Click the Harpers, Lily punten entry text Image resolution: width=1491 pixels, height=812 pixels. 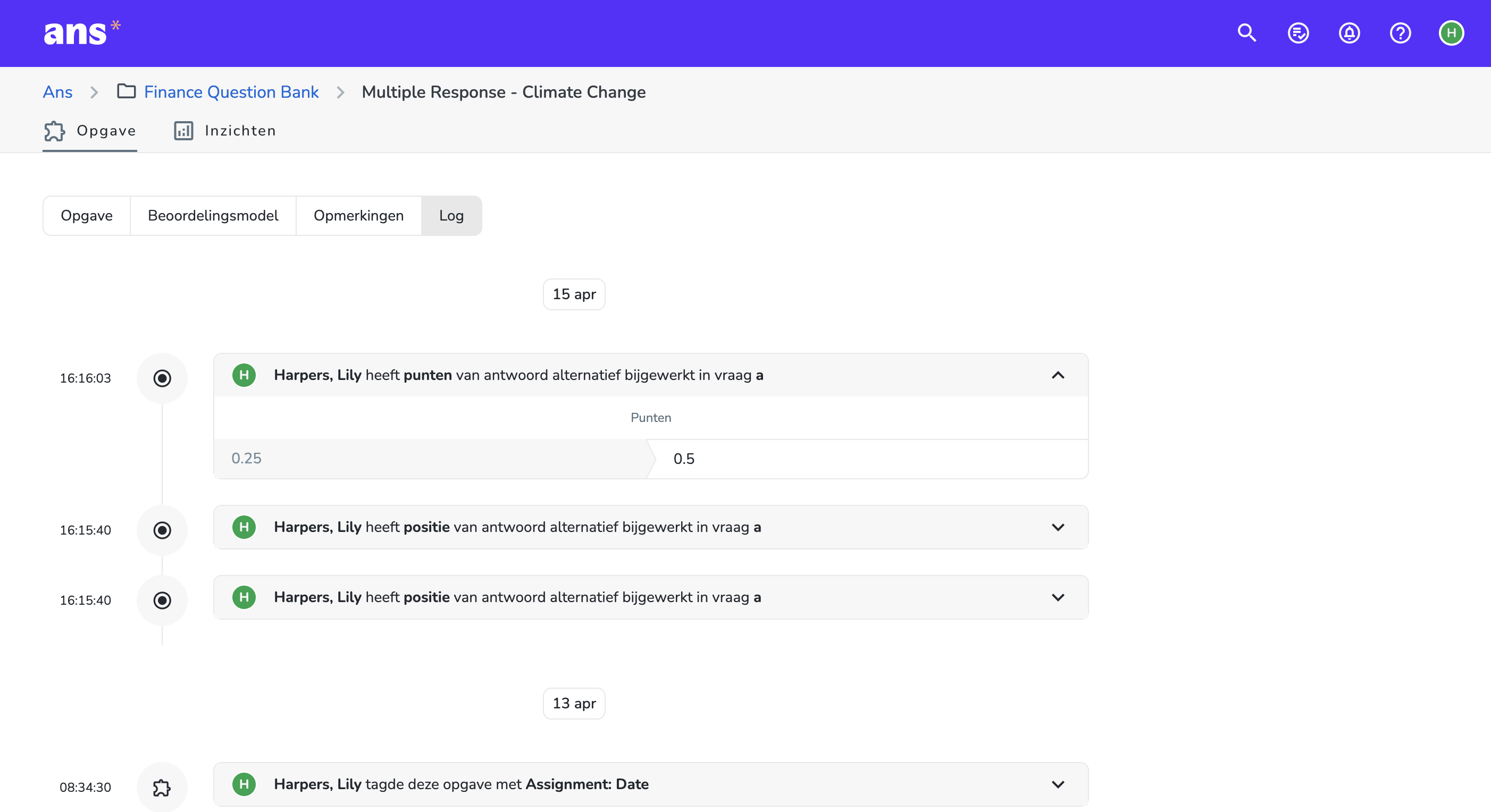pyautogui.click(x=518, y=375)
